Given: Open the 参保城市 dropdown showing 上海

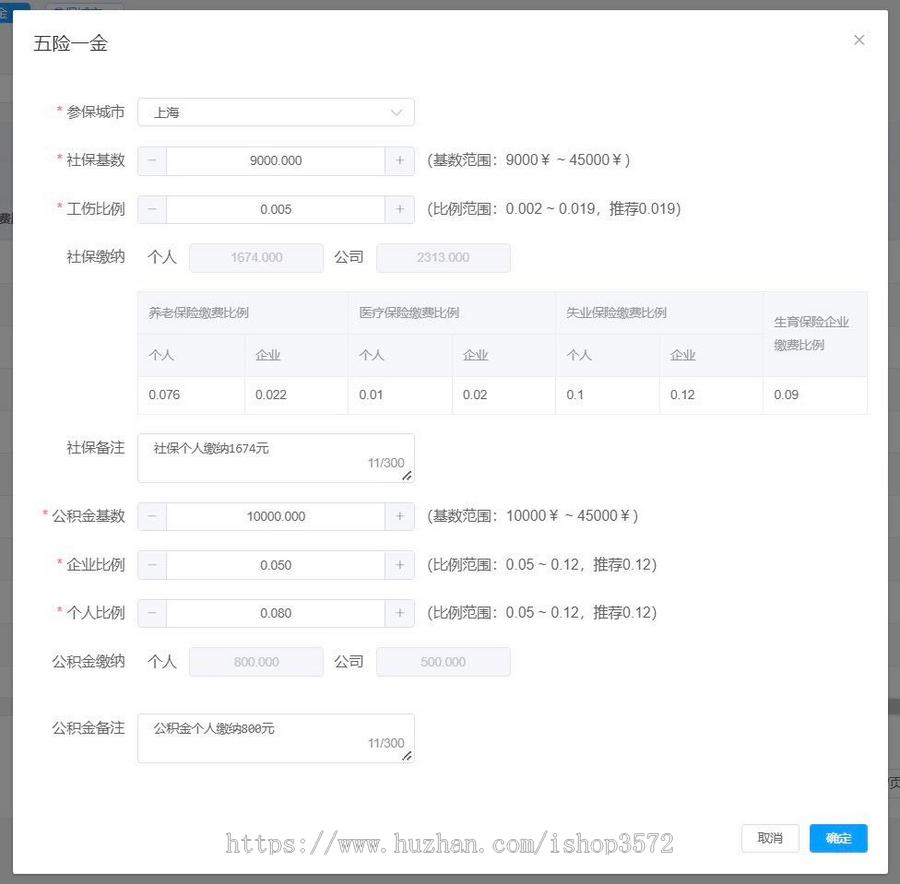Looking at the screenshot, I should click(x=276, y=112).
